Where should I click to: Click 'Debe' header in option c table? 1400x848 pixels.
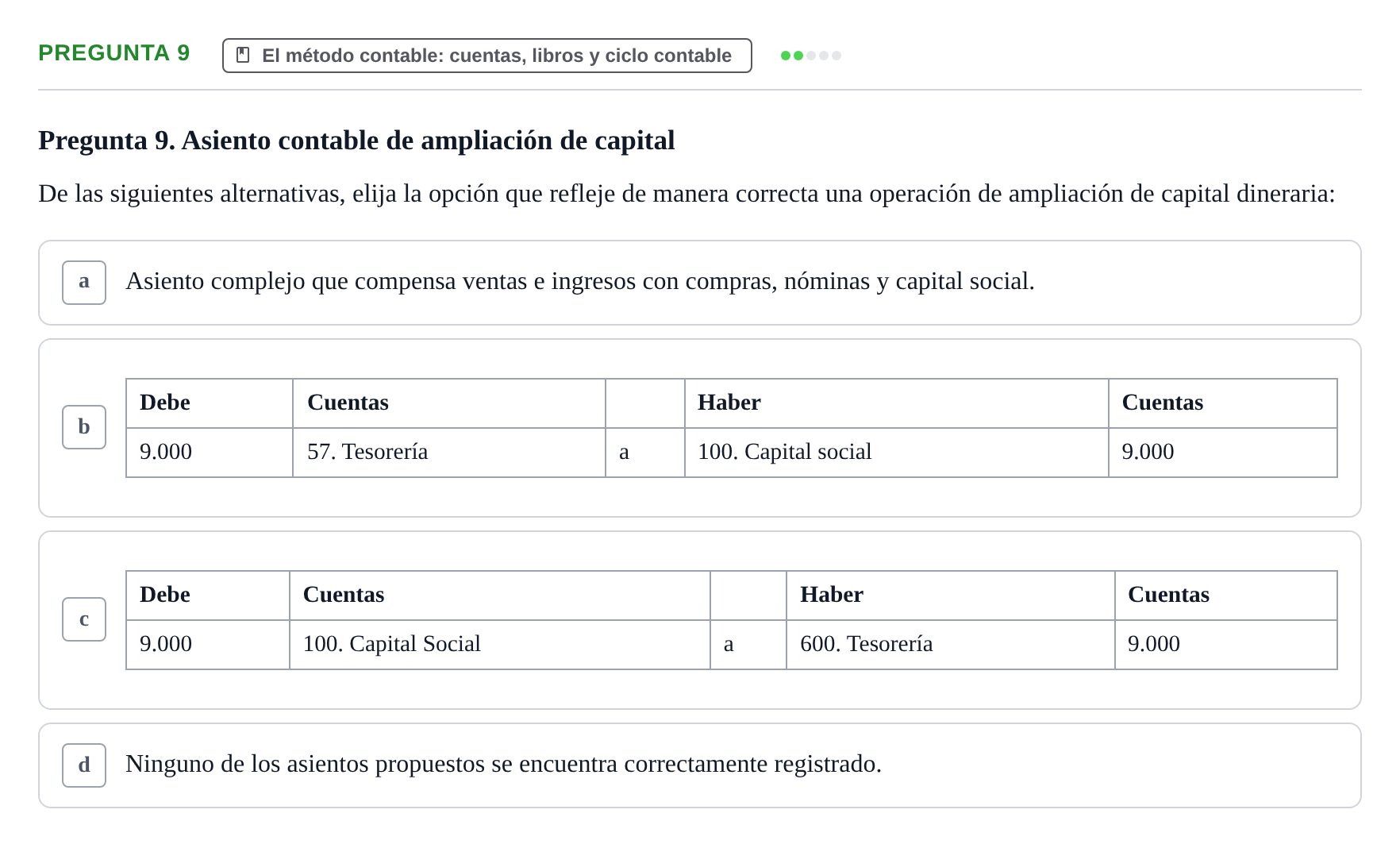tap(208, 596)
